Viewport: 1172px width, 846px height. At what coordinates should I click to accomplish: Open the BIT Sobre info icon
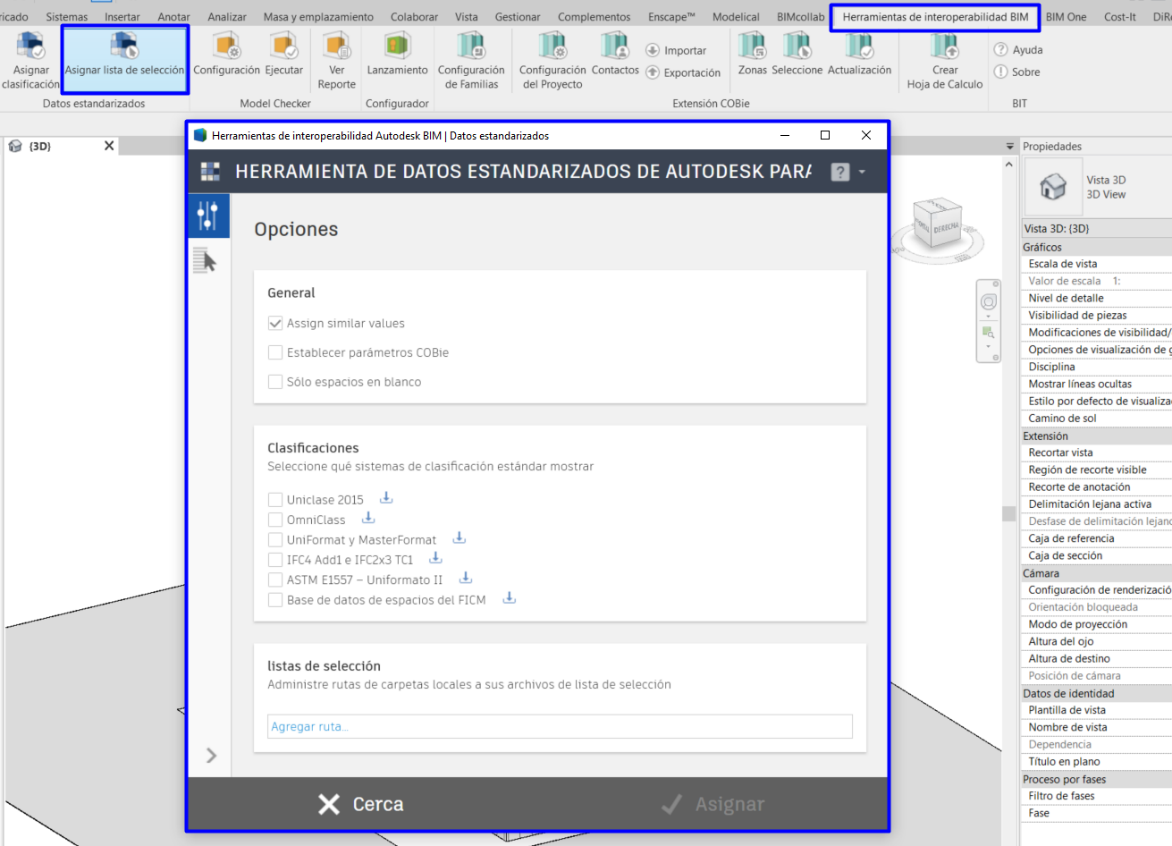click(x=1001, y=72)
